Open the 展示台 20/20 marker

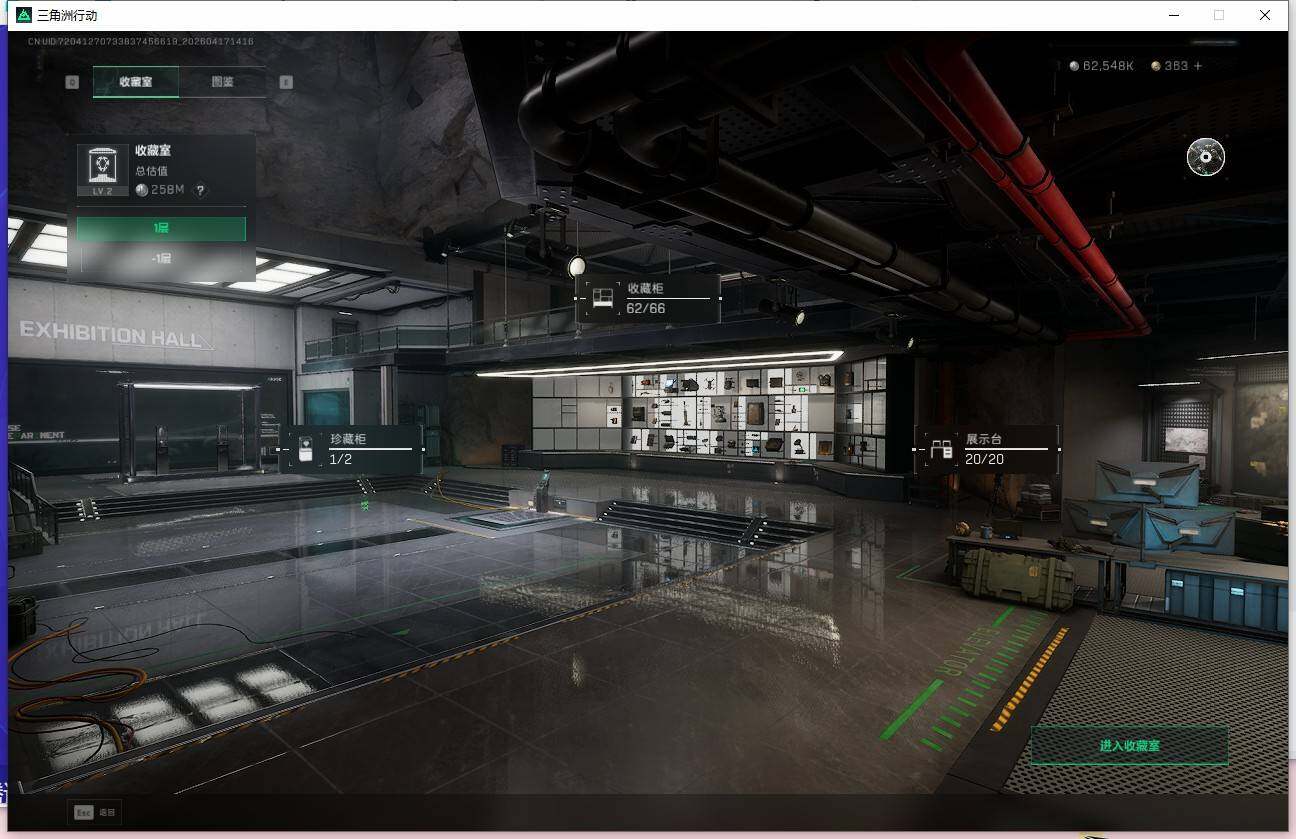tap(986, 449)
